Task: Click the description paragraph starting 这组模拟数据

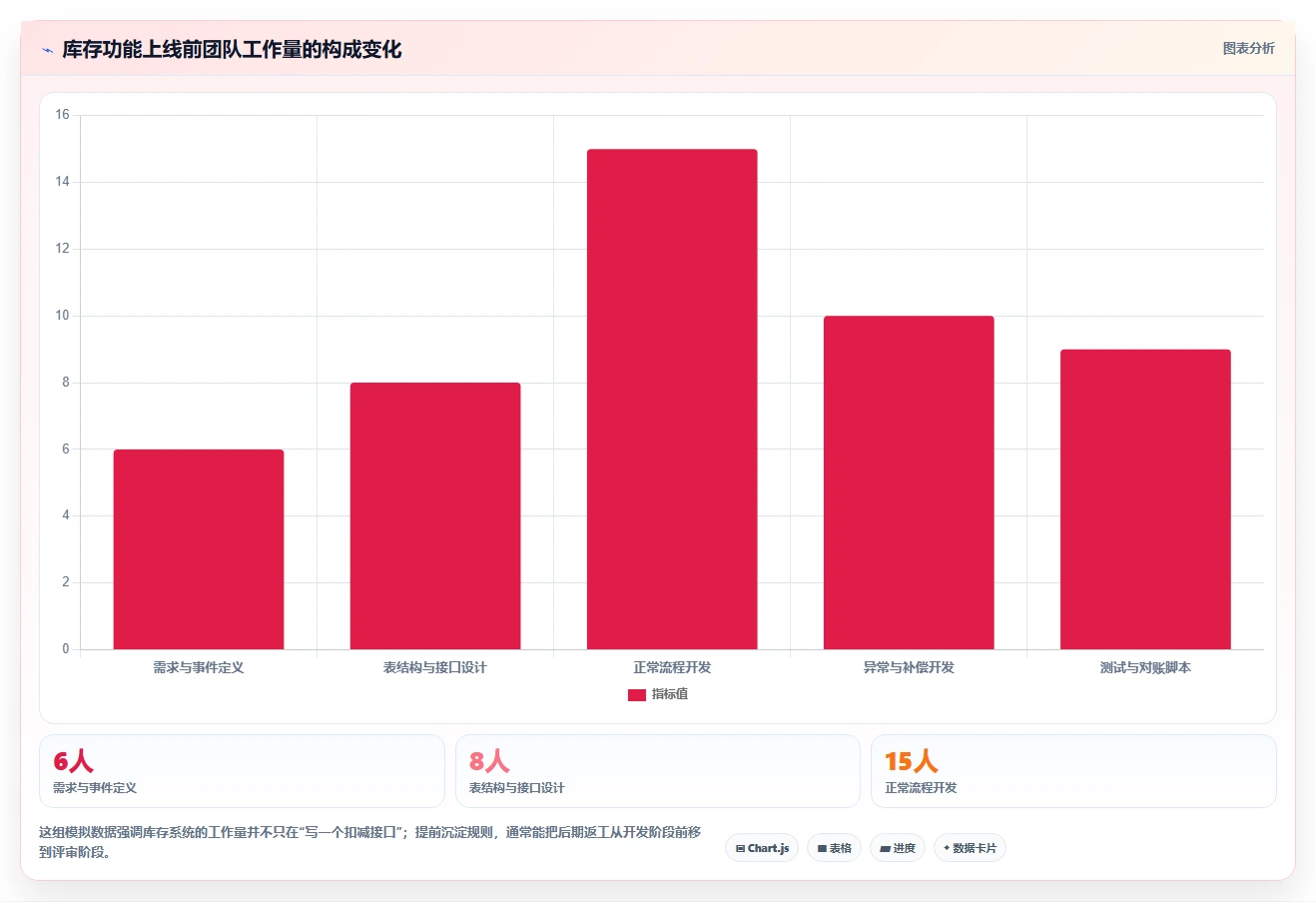Action: pyautogui.click(x=370, y=842)
